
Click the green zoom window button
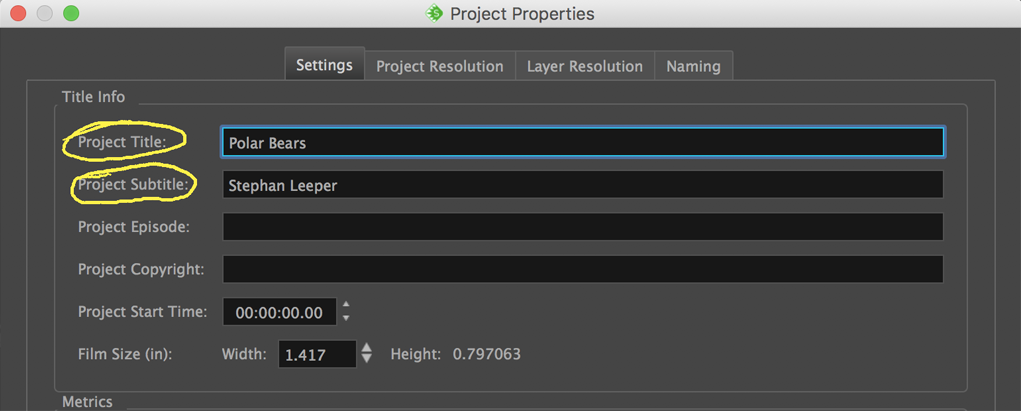tap(71, 13)
